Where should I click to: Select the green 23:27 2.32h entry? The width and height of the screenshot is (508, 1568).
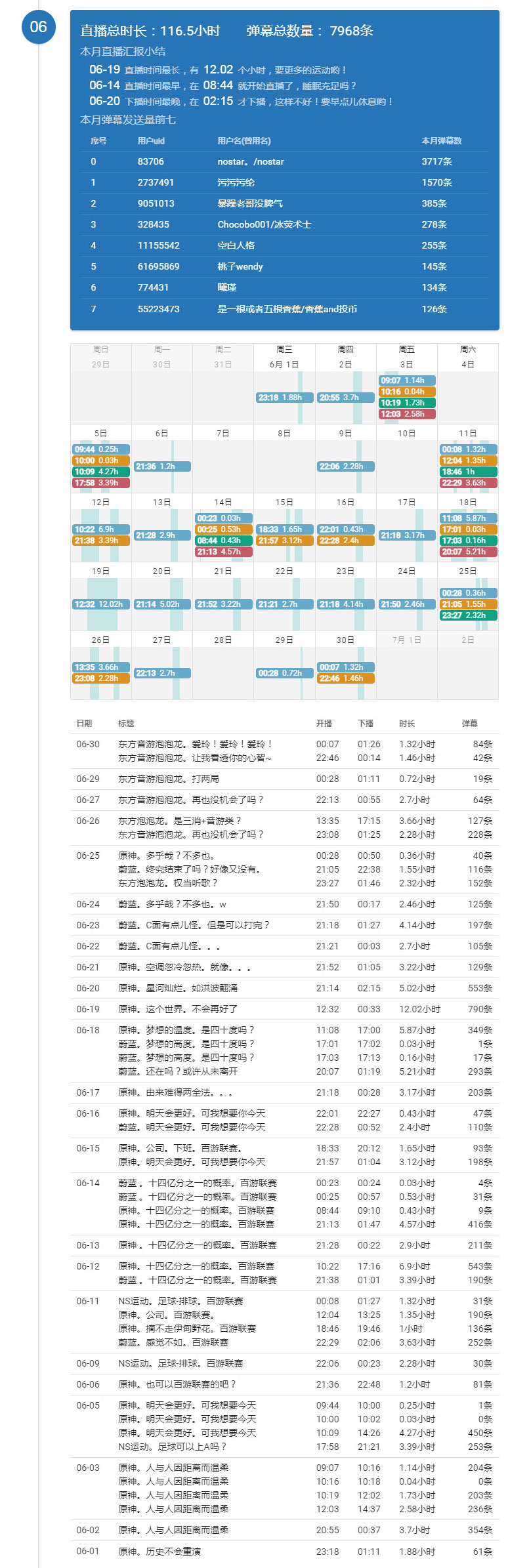468,615
